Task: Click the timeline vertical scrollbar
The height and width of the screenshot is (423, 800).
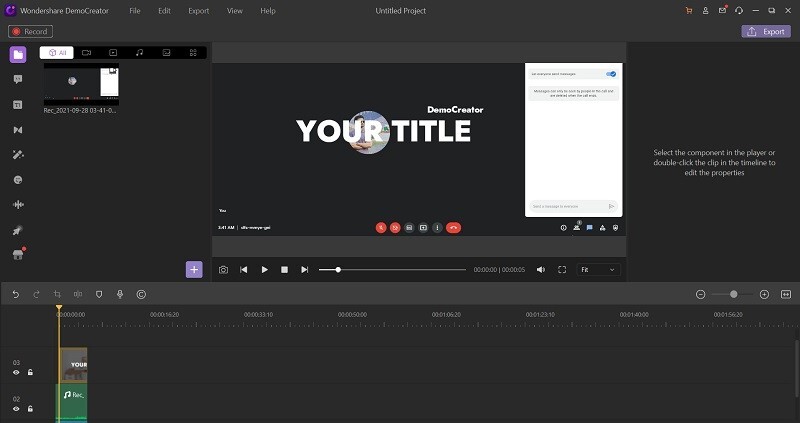Action: coord(796,367)
